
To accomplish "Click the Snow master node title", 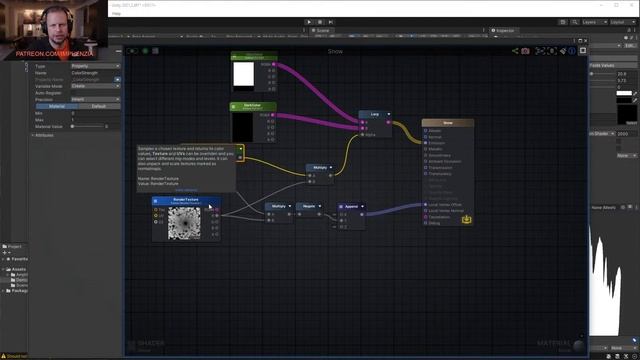I will click(448, 123).
